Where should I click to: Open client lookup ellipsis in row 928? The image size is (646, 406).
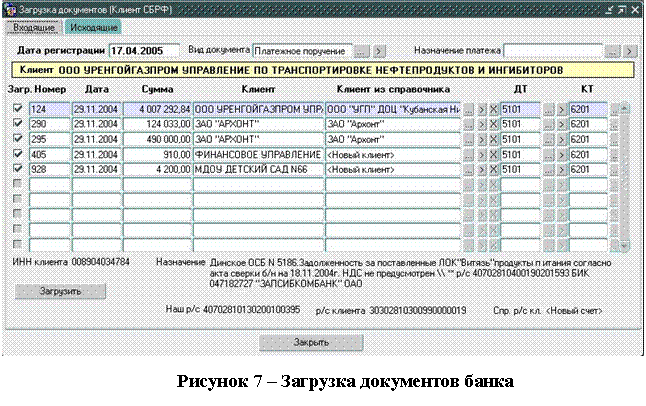pos(468,170)
